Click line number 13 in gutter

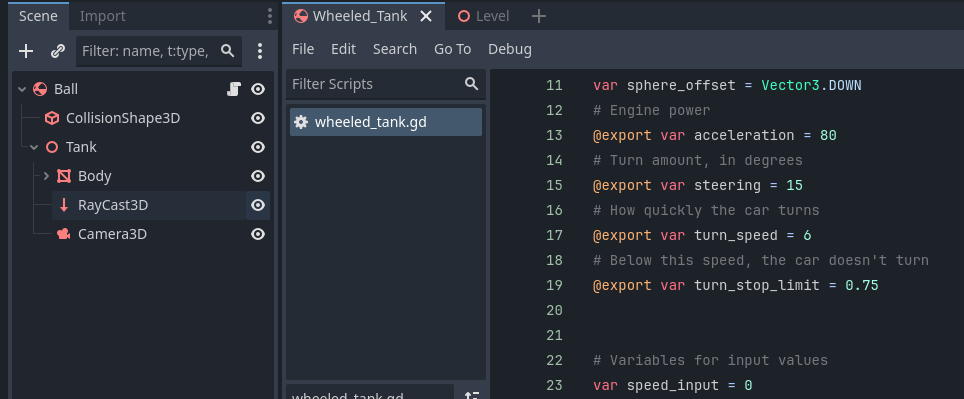click(x=554, y=135)
